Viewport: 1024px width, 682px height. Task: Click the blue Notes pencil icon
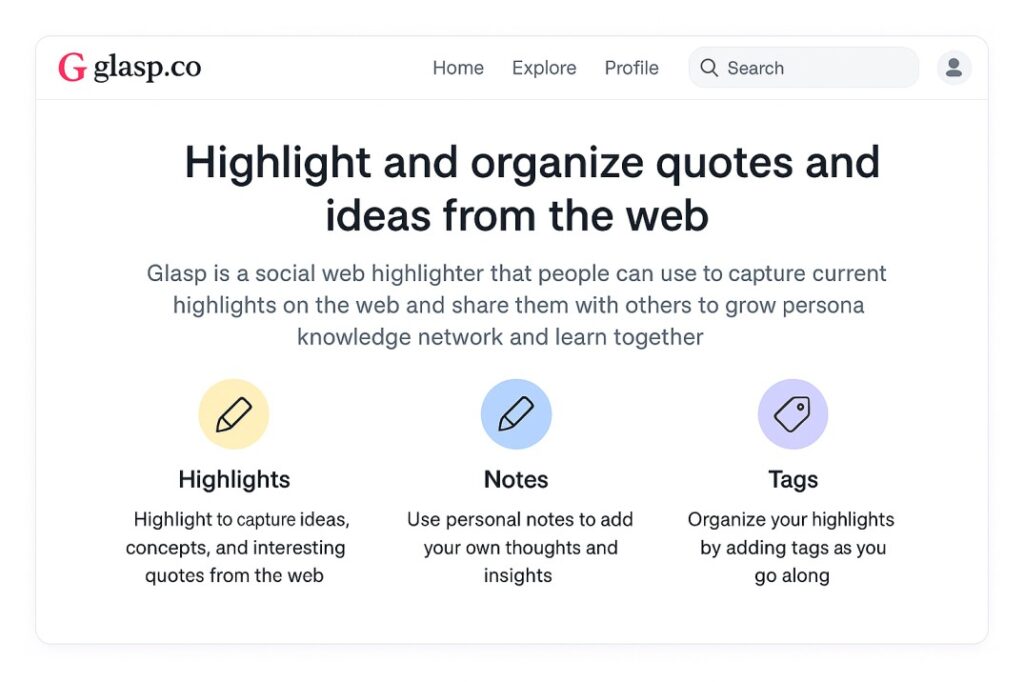tap(516, 414)
